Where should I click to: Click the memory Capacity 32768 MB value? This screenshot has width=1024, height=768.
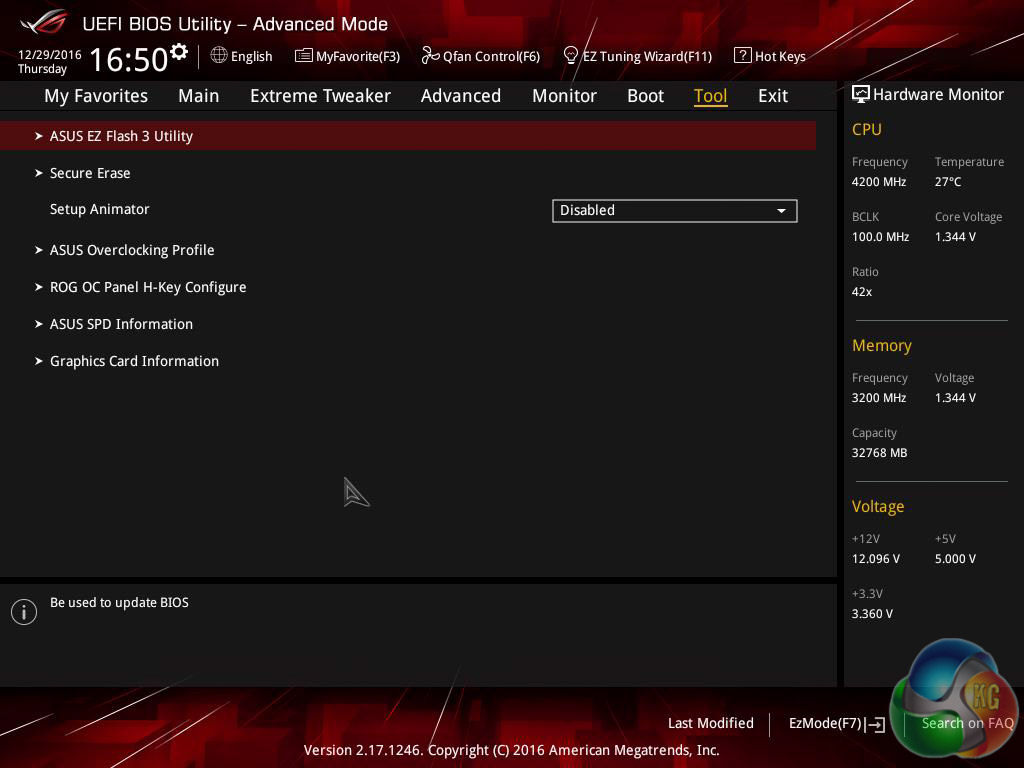(879, 453)
